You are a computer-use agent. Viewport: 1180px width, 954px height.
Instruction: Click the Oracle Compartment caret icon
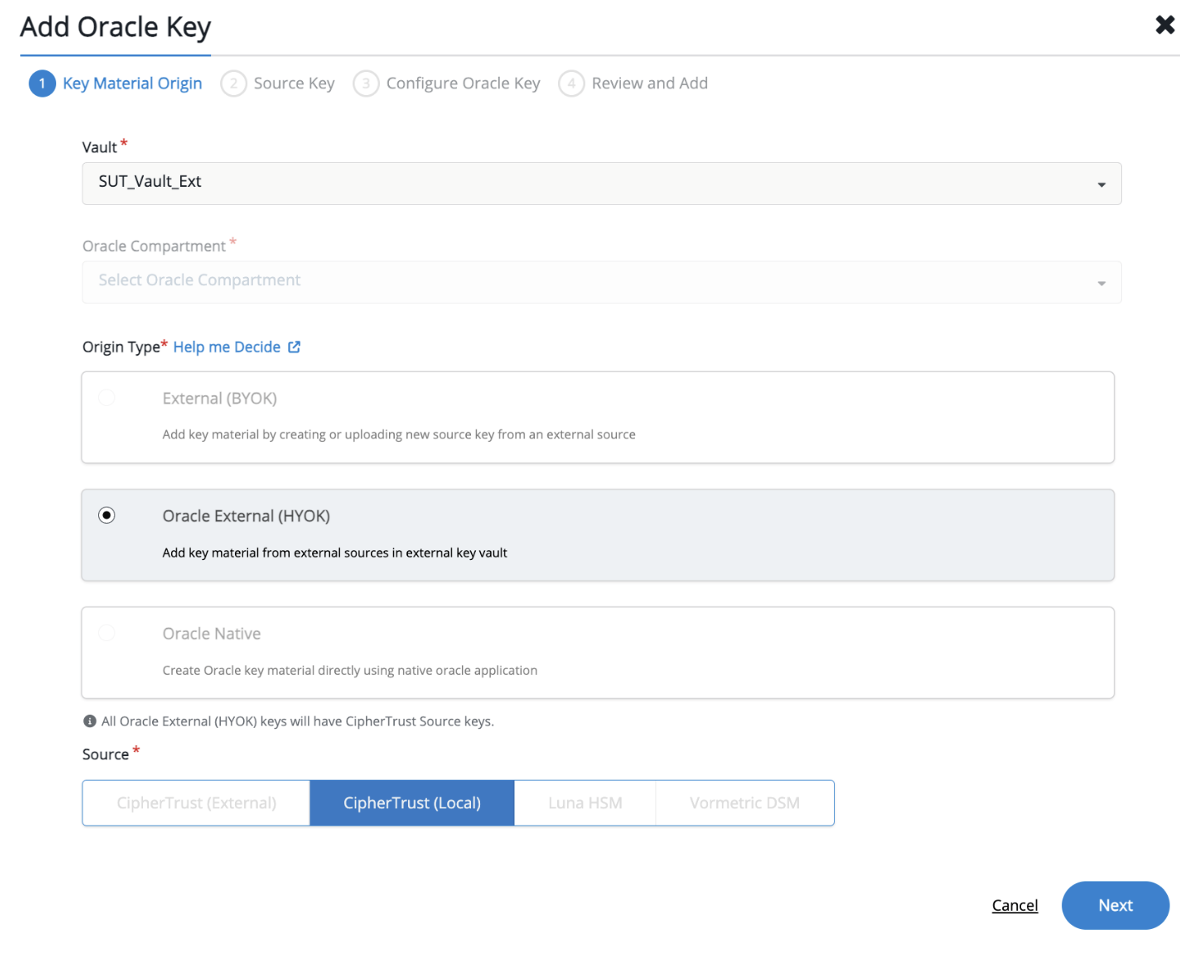coord(1101,282)
